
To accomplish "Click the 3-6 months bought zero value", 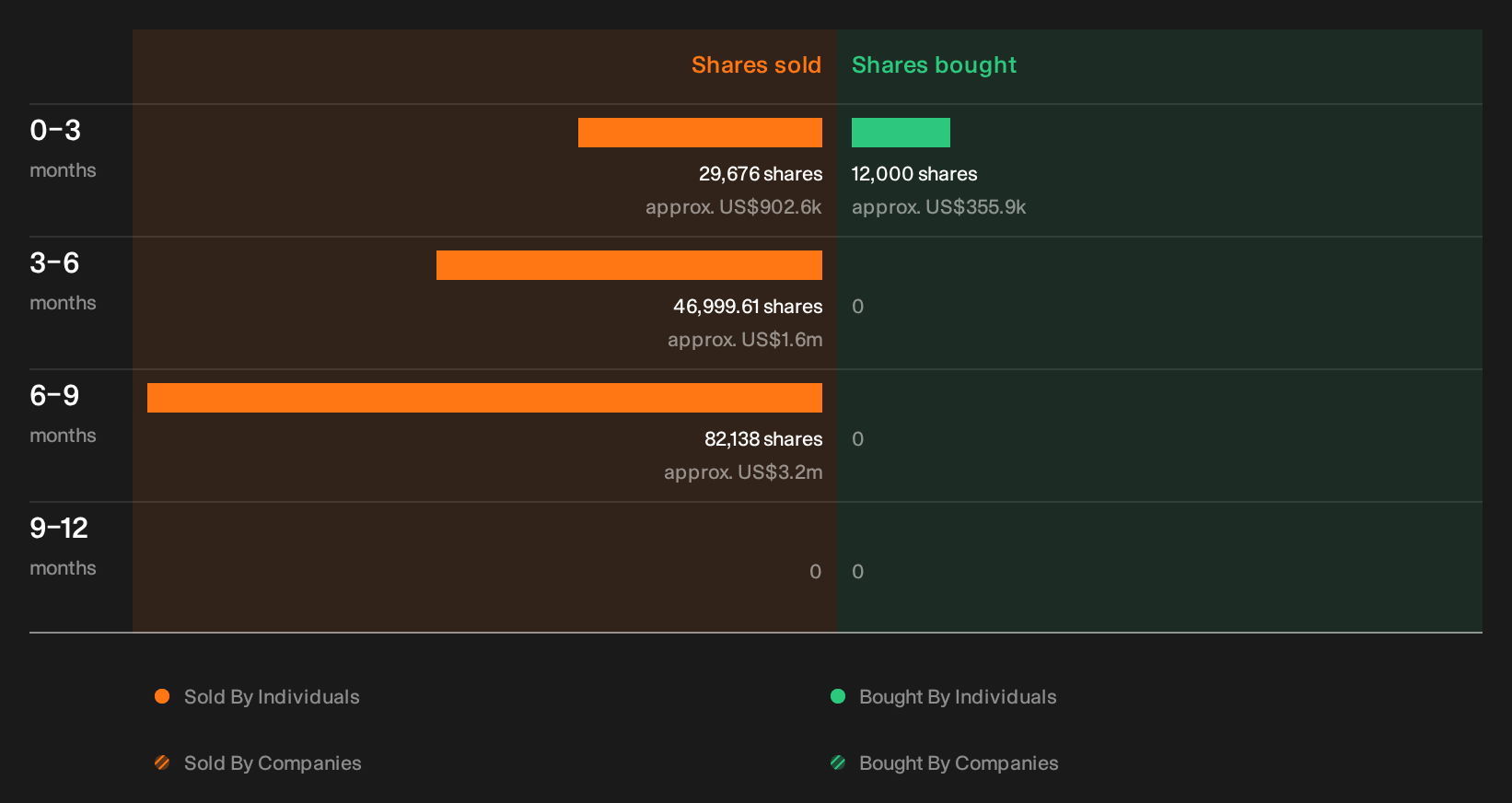I will tap(857, 307).
